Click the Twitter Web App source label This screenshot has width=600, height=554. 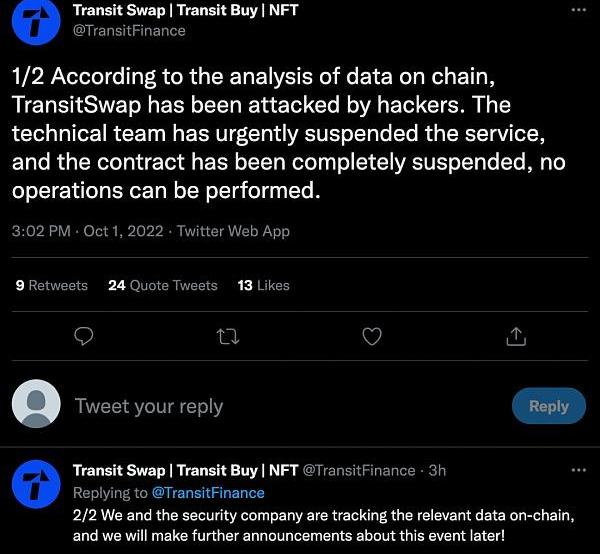[x=233, y=231]
